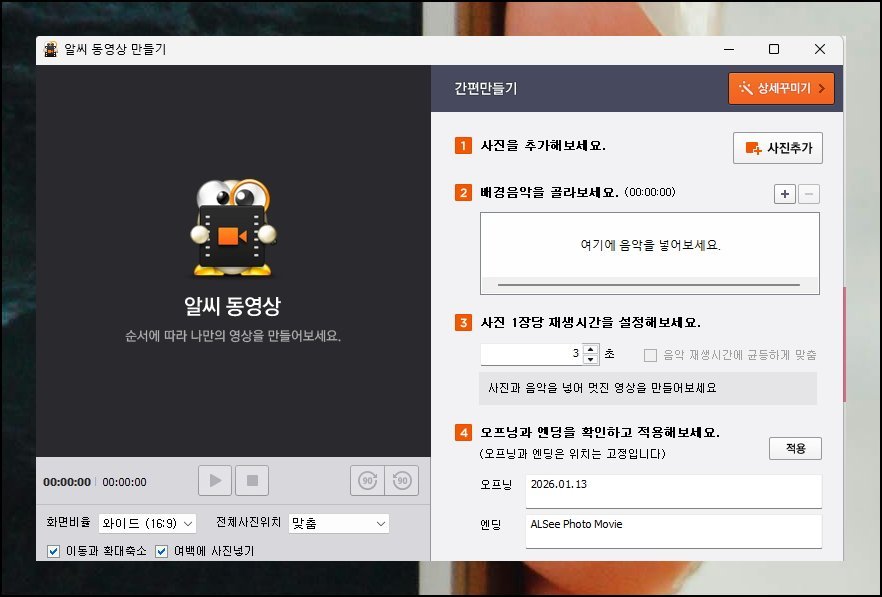Click the 엔딩 text field ALSee Photo Movie
The width and height of the screenshot is (882, 597).
click(673, 531)
